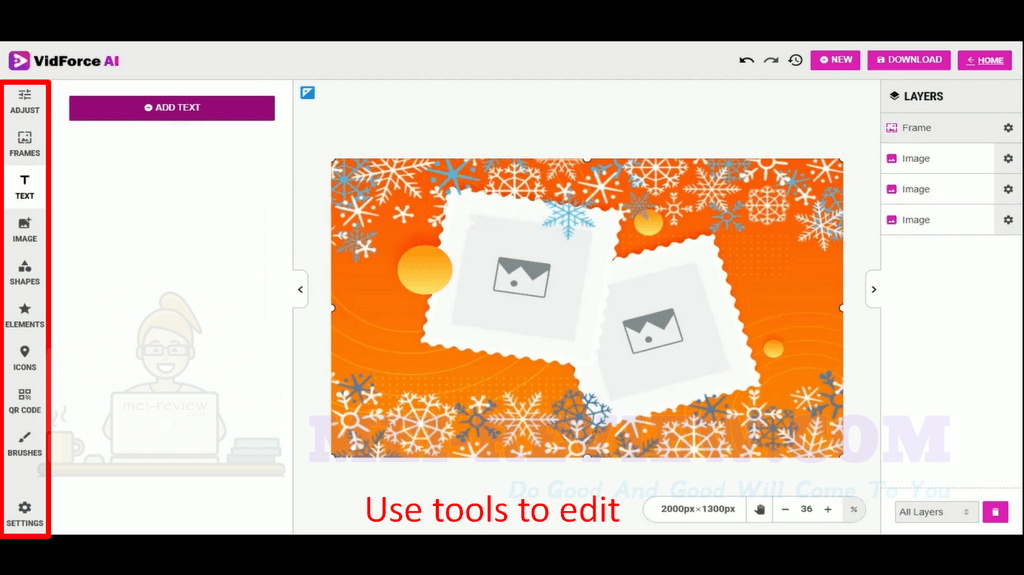Click the VidForce AI logo
The image size is (1024, 575).
click(63, 61)
